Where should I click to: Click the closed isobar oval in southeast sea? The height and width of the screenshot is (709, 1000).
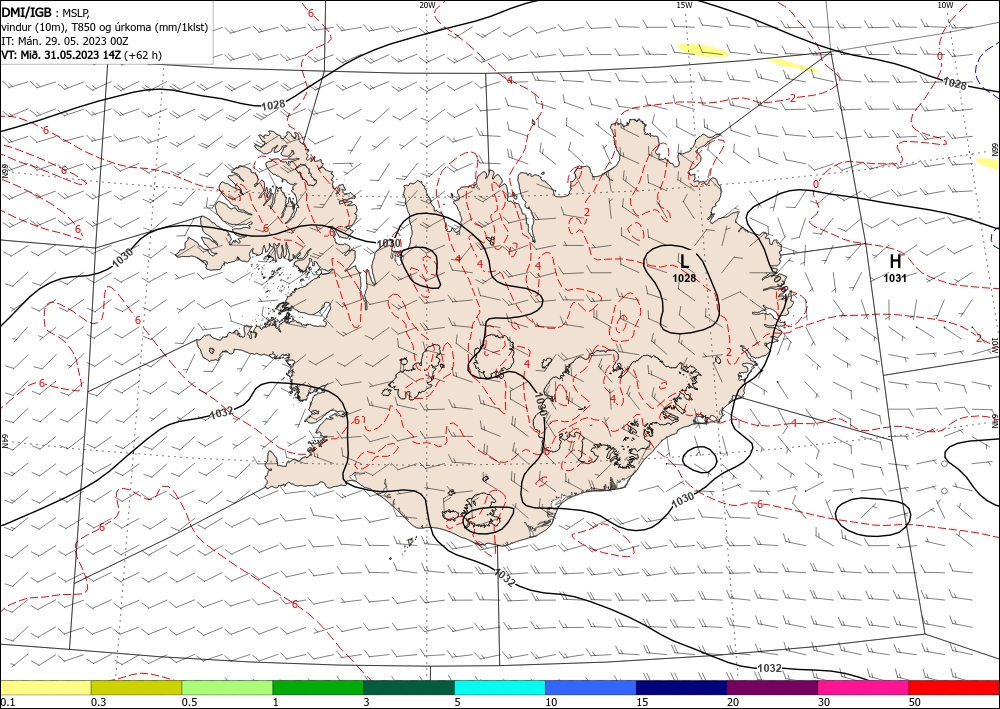point(872,517)
